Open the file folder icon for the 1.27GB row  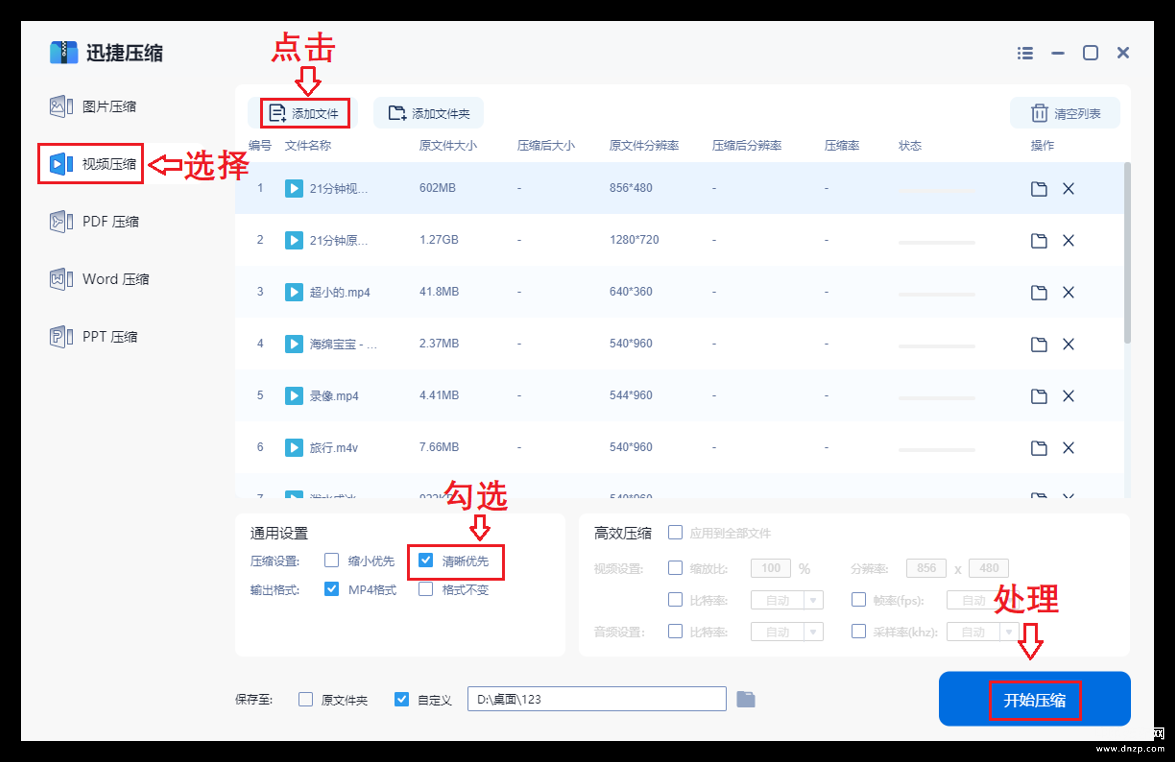(x=1039, y=241)
